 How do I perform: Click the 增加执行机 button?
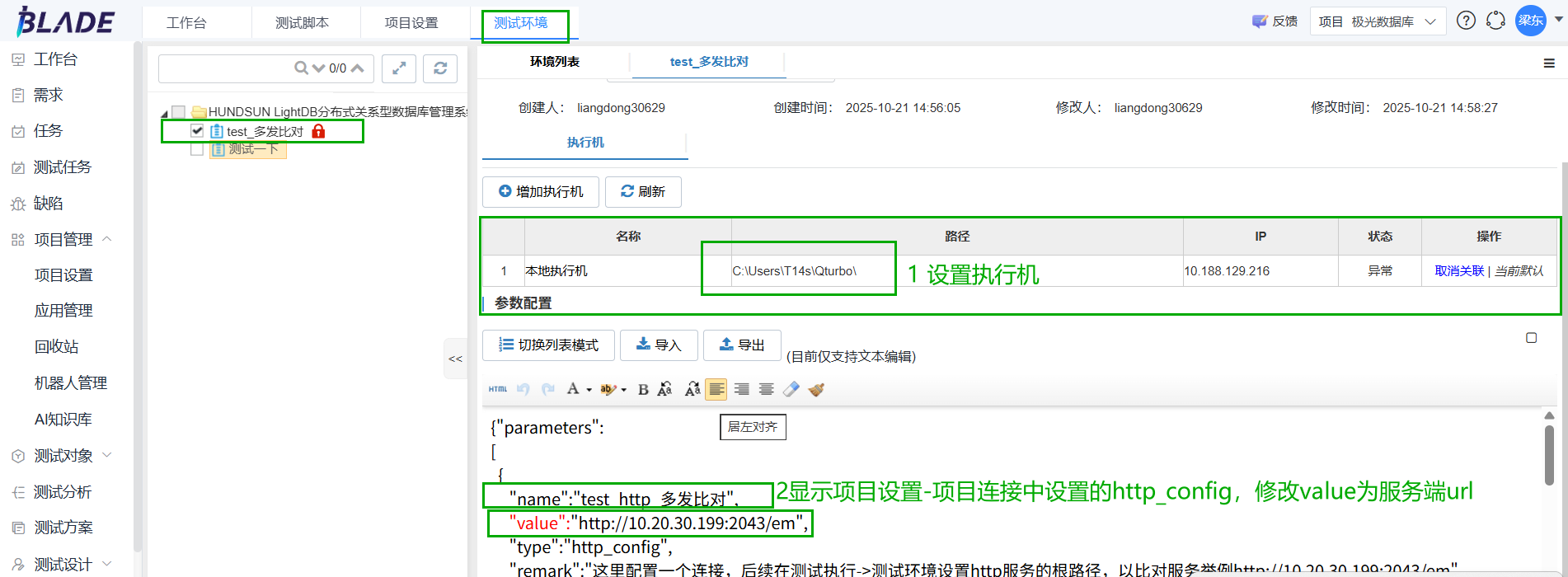point(541,191)
